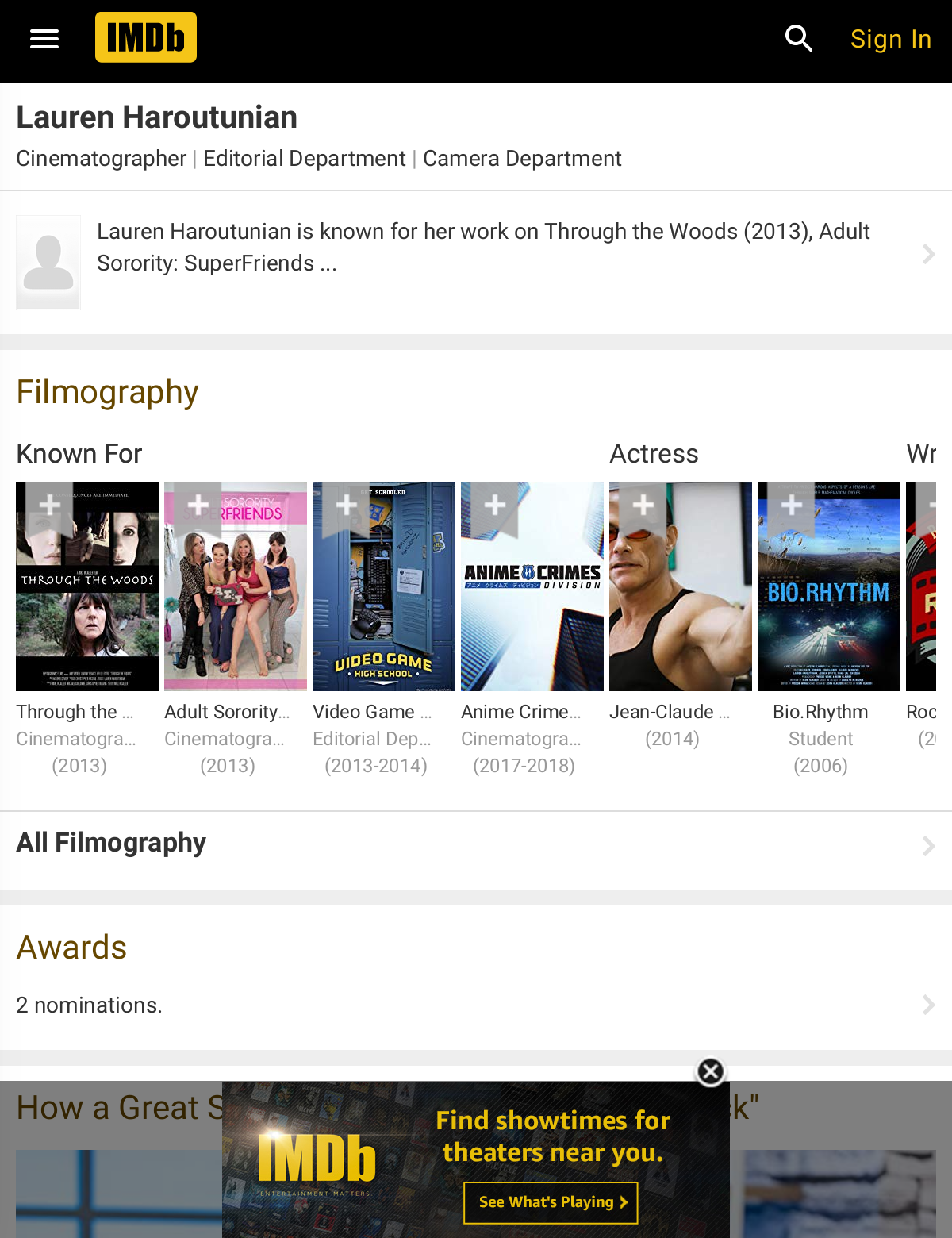
Task: Open the hamburger navigation menu
Action: (44, 38)
